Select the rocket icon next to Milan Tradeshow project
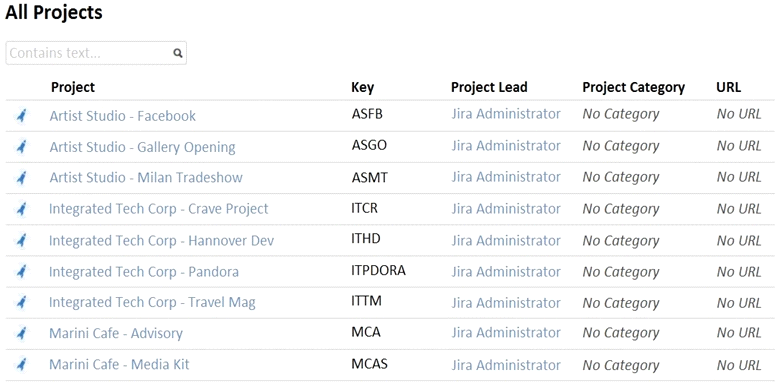This screenshot has height=386, width=782. (x=21, y=178)
